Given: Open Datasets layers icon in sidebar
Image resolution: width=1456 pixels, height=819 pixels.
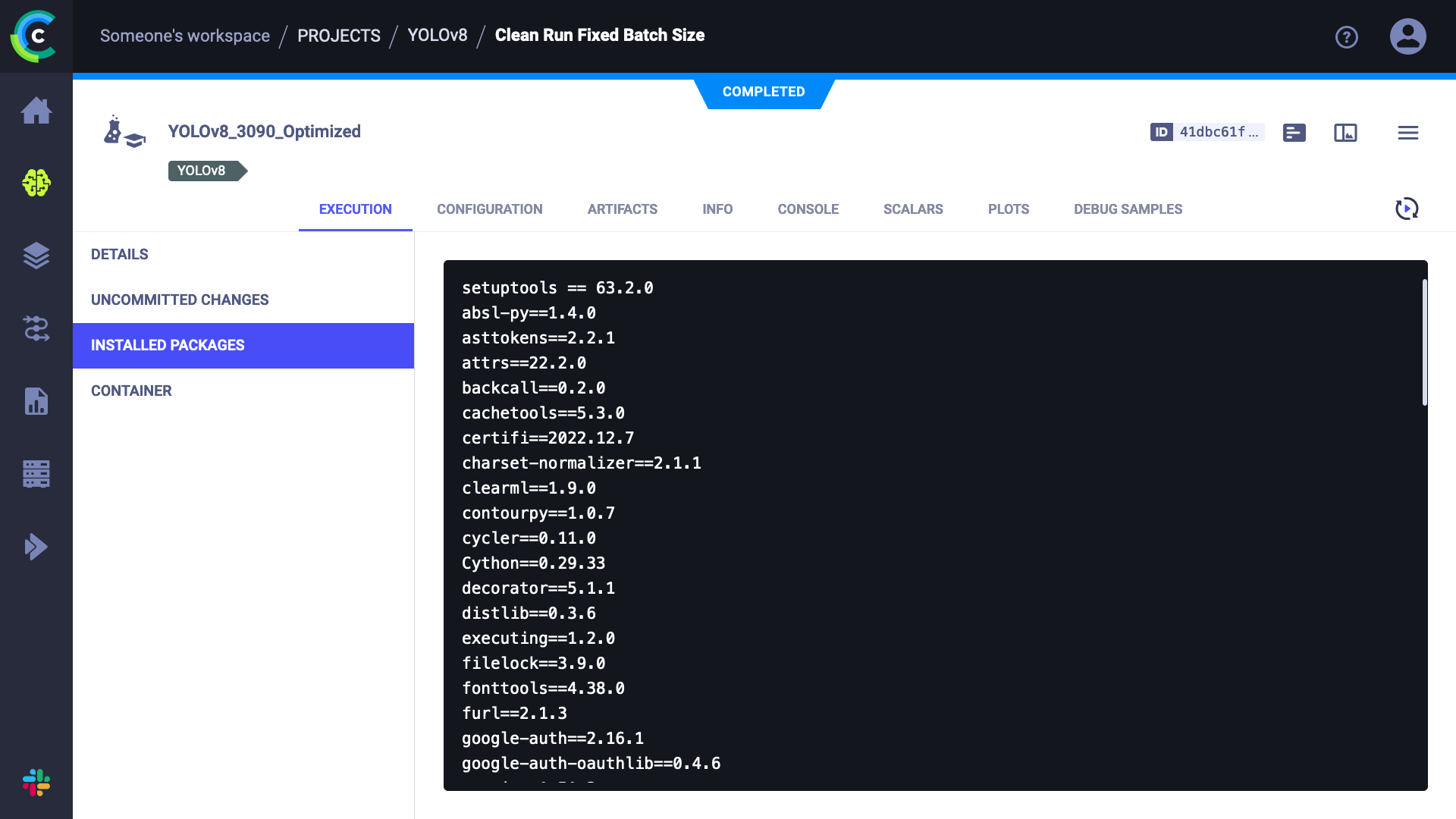Looking at the screenshot, I should (36, 256).
